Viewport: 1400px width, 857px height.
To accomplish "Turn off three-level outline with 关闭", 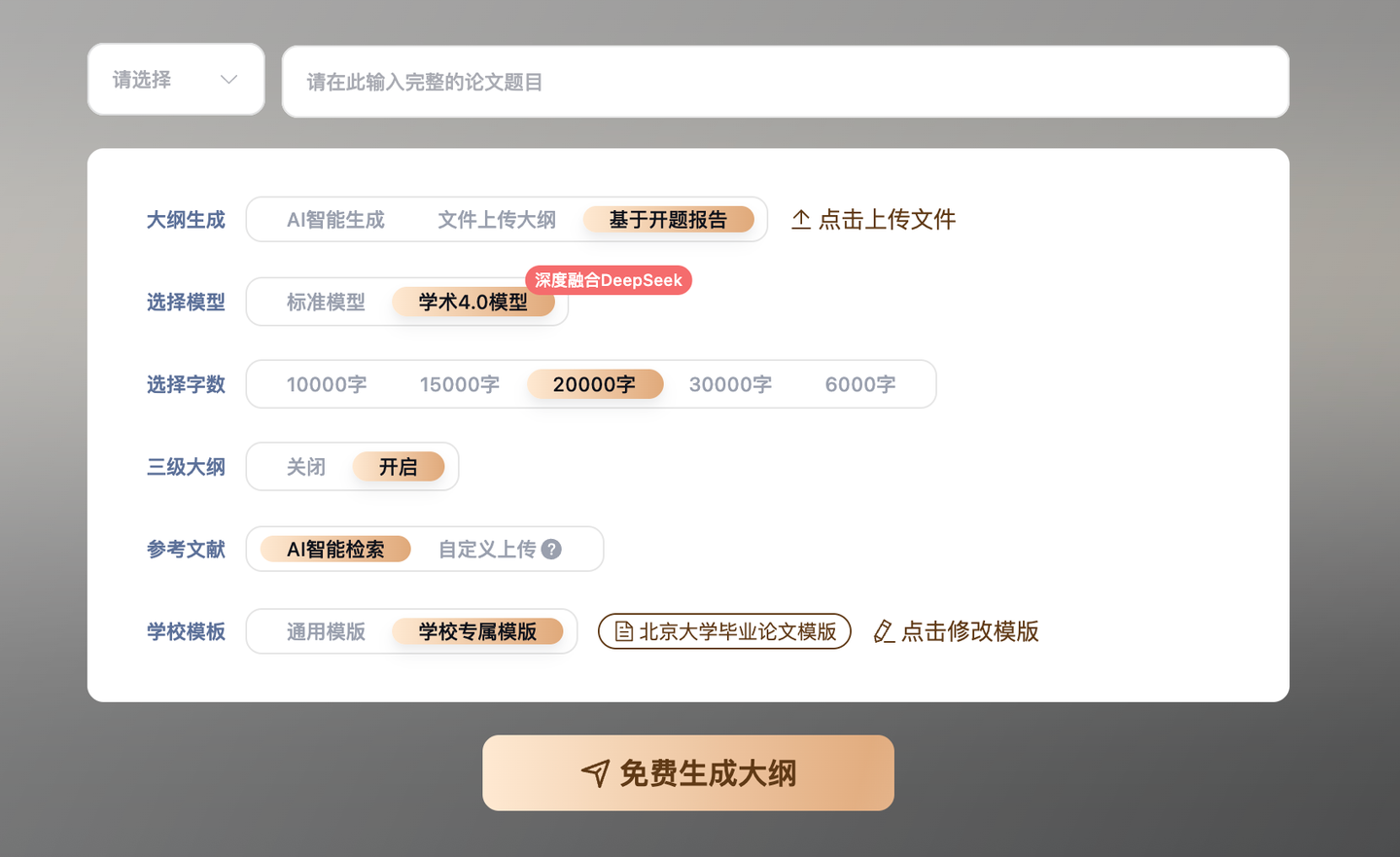I will (306, 467).
